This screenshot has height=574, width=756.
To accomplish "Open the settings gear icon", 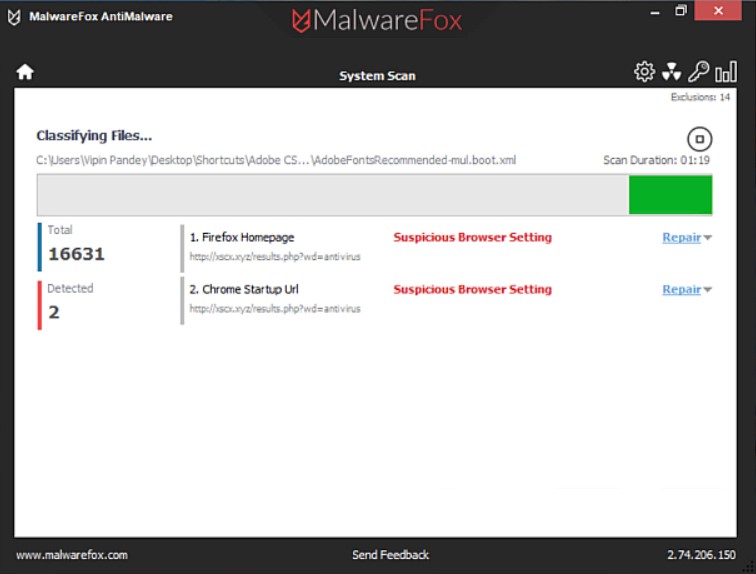I will point(644,72).
